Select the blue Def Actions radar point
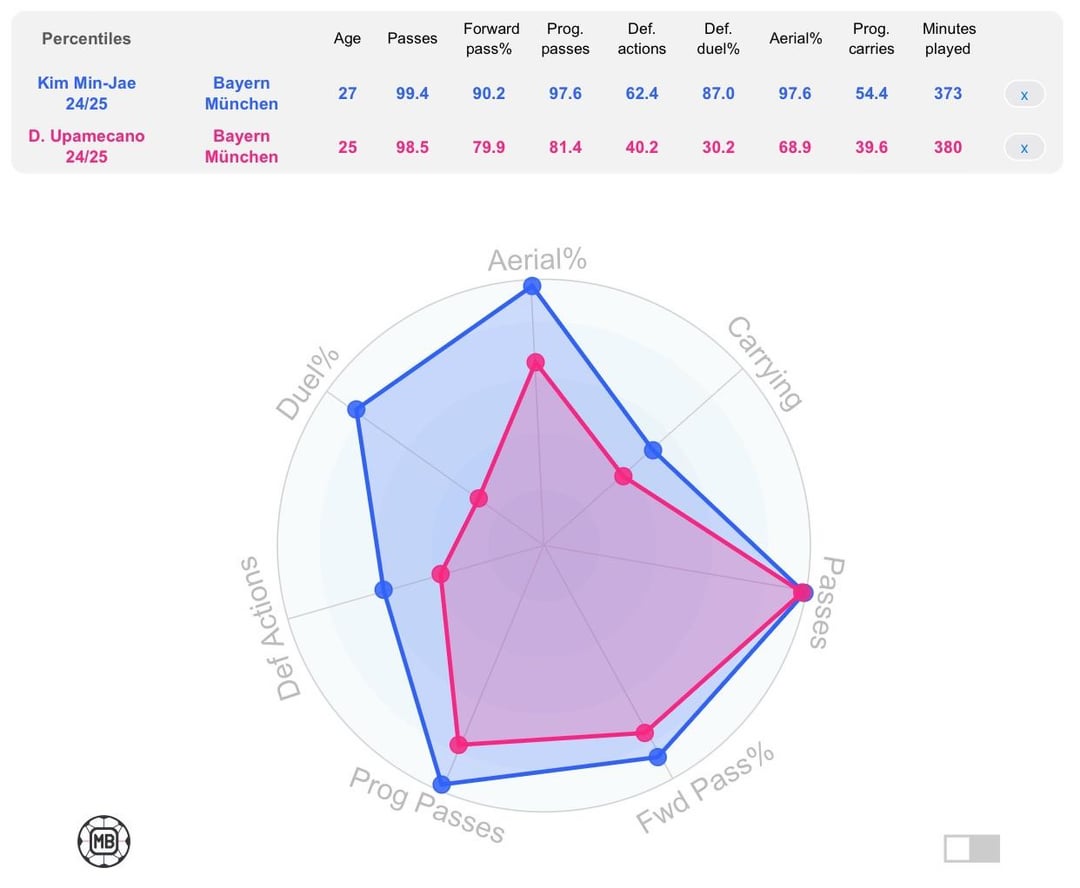This screenshot has height=888, width=1080. pos(383,590)
